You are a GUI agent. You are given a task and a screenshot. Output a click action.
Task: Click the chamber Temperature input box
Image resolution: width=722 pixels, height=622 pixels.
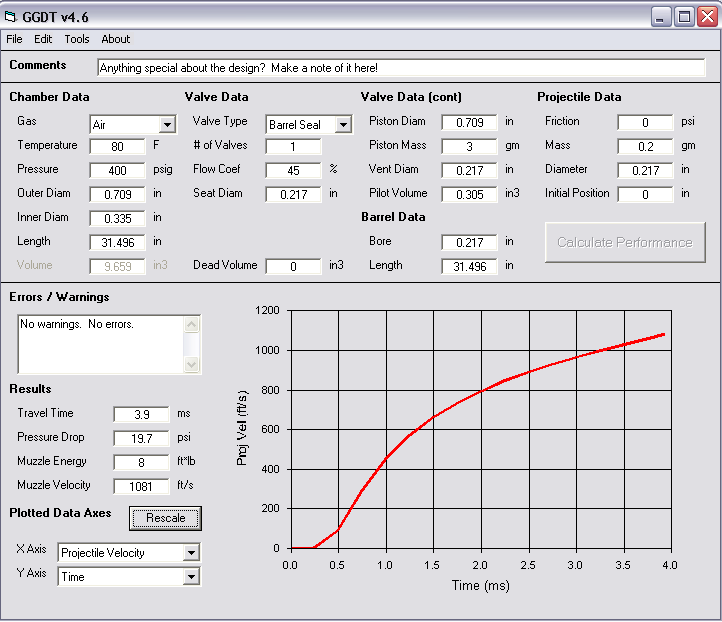[x=117, y=146]
